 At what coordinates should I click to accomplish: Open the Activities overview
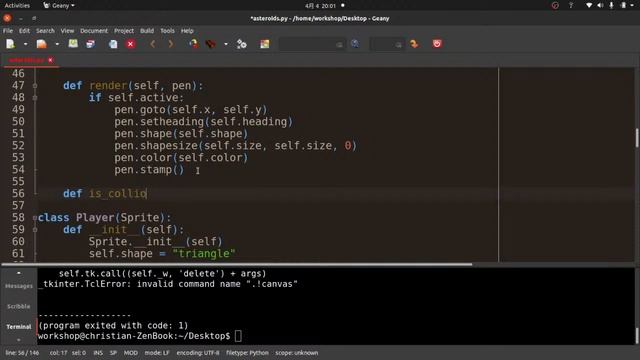(x=17, y=5)
